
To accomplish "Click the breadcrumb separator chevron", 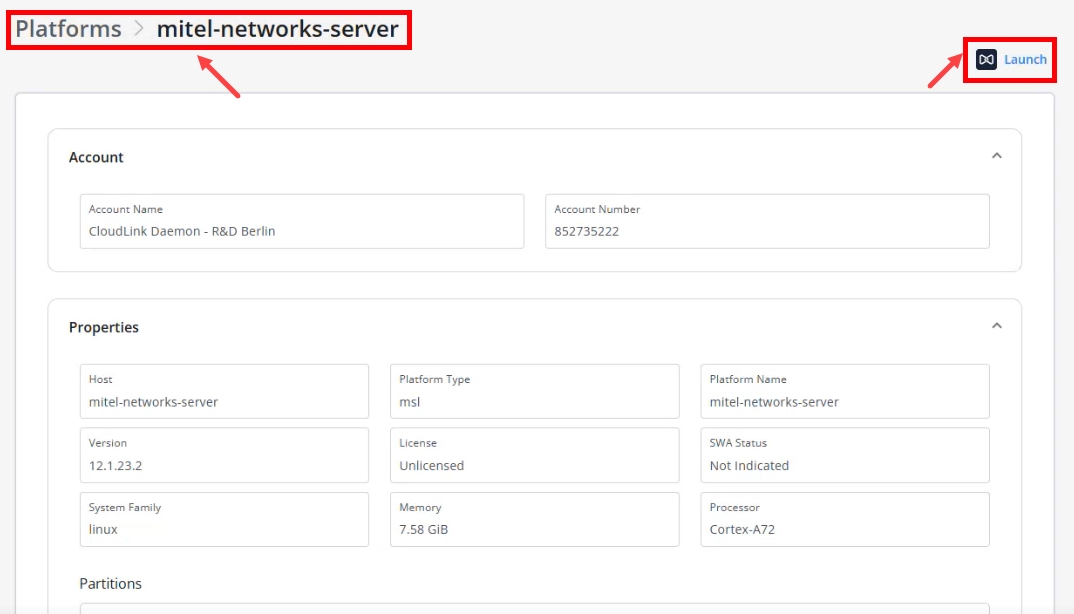I will click(139, 29).
